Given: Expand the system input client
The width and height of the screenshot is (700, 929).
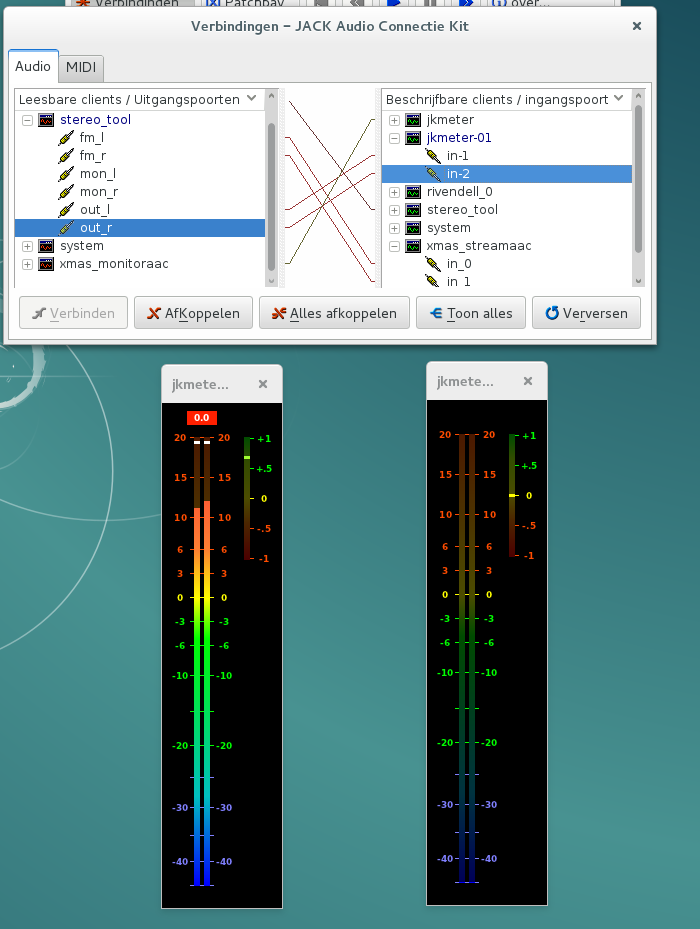Looking at the screenshot, I should [394, 228].
